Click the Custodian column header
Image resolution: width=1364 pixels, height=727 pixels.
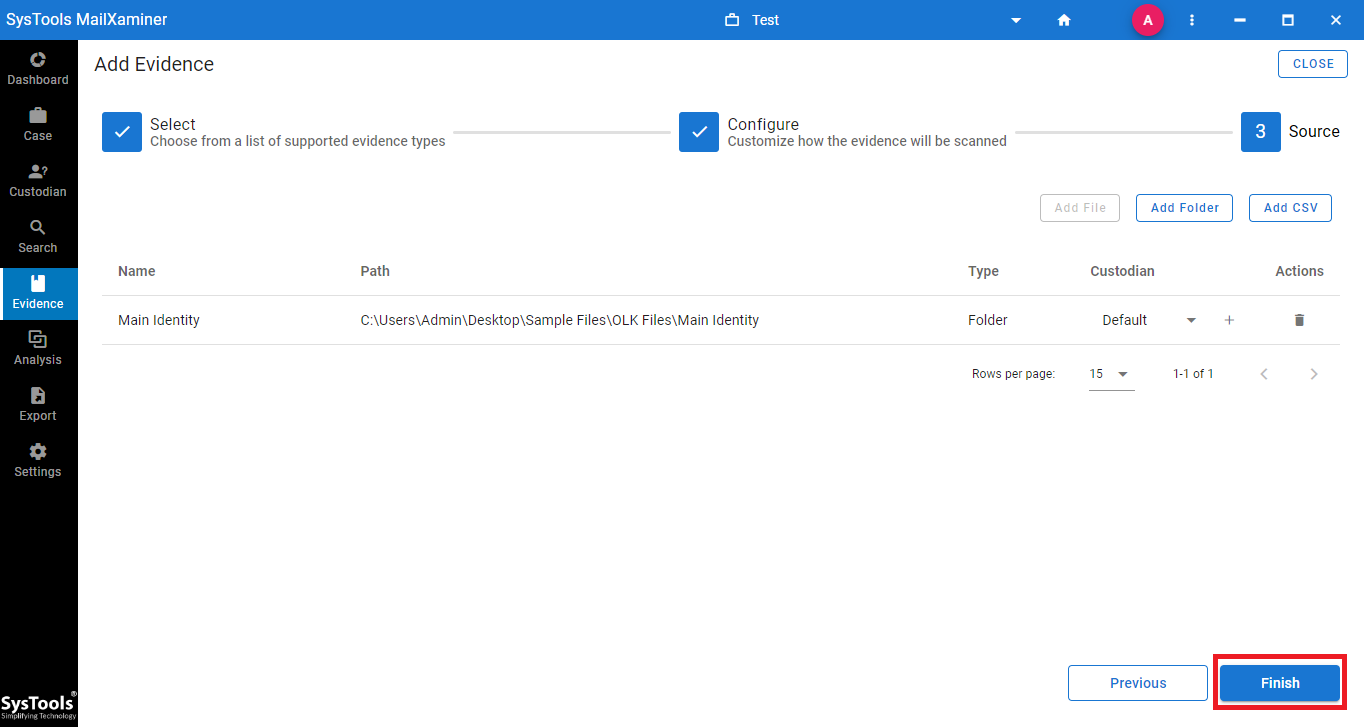click(x=1122, y=271)
